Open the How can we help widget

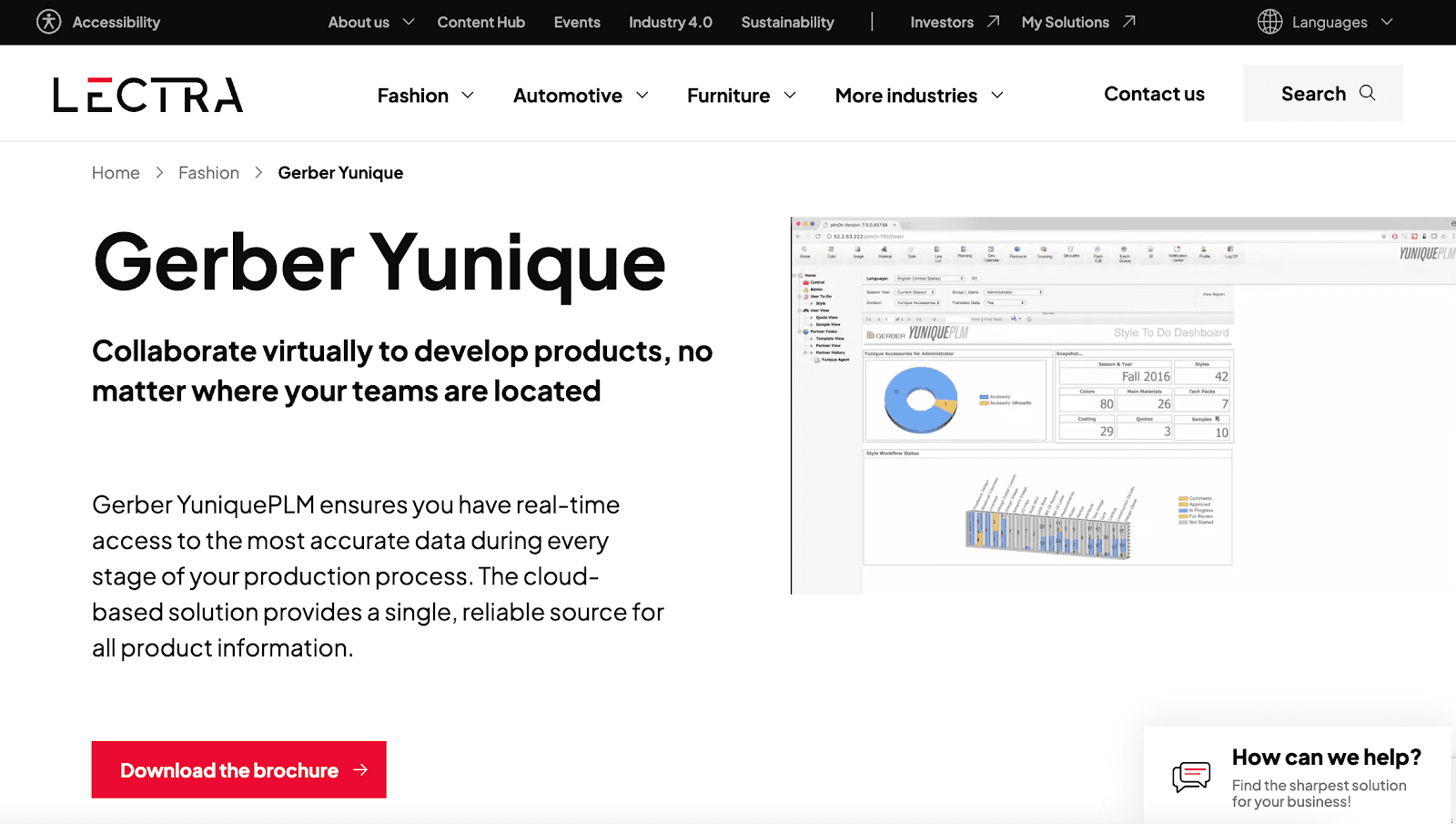coord(1297,775)
